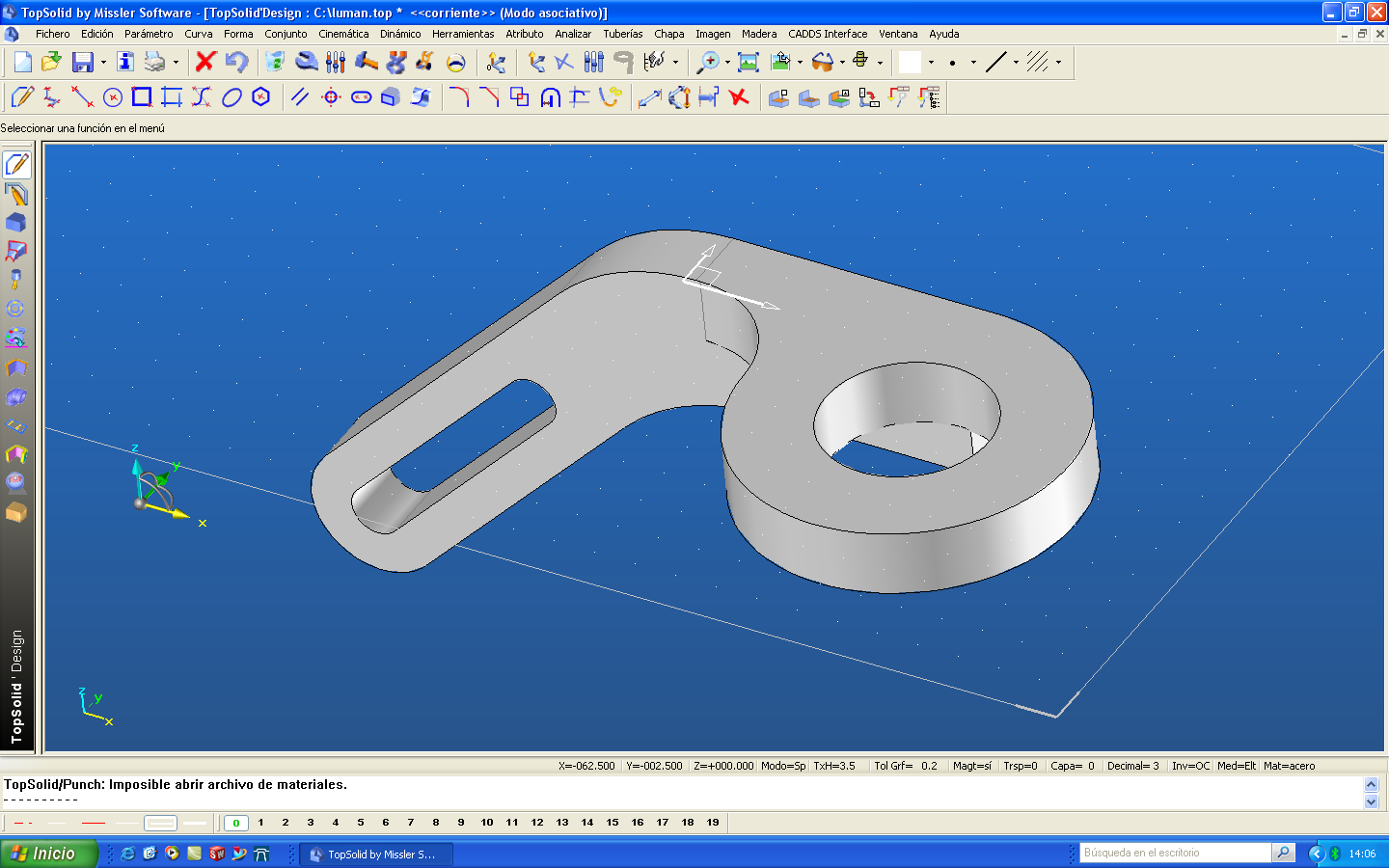Open a file with the folder icon
This screenshot has width=1389, height=868.
[52, 62]
